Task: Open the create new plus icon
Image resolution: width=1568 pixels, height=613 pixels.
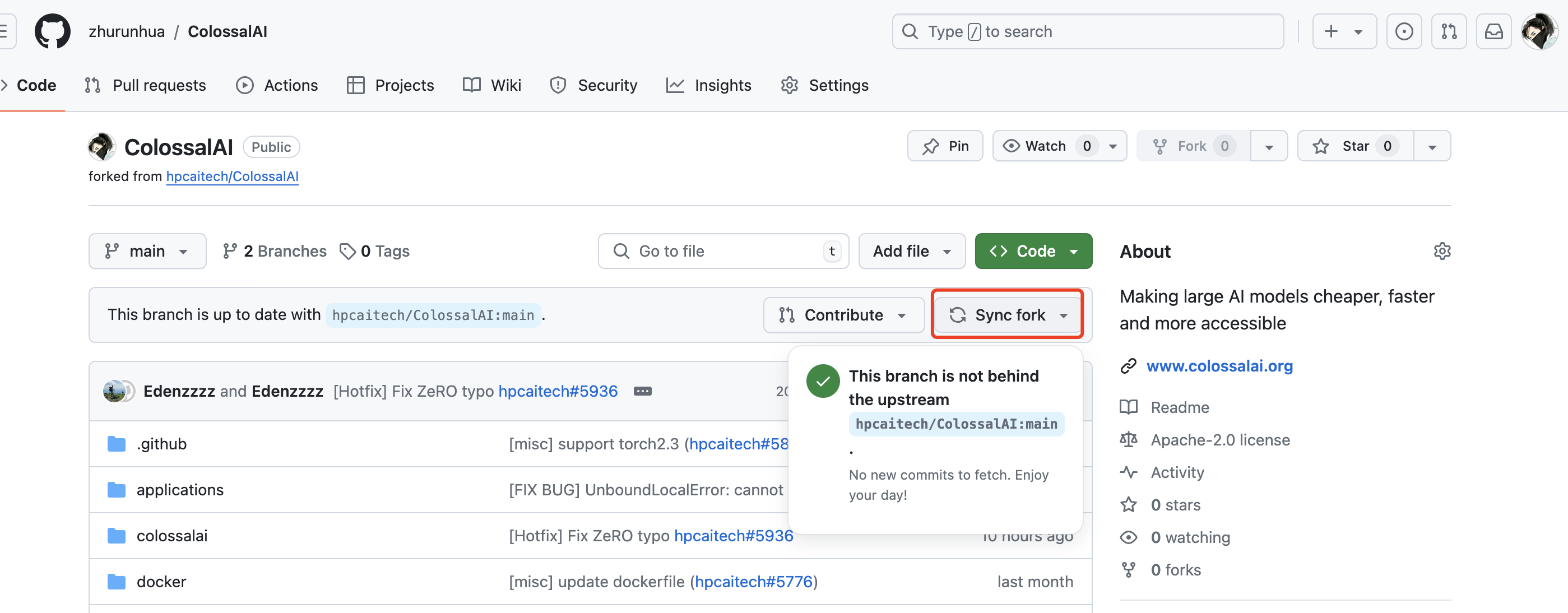Action: pyautogui.click(x=1344, y=31)
